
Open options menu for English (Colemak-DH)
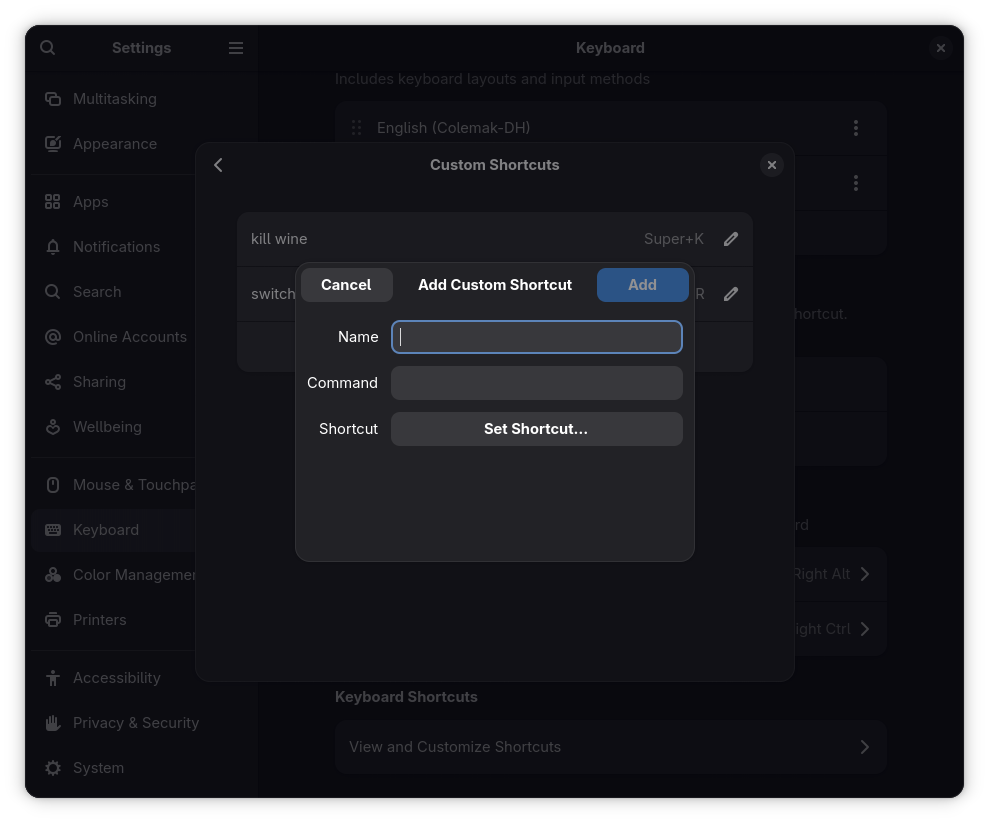pos(856,128)
